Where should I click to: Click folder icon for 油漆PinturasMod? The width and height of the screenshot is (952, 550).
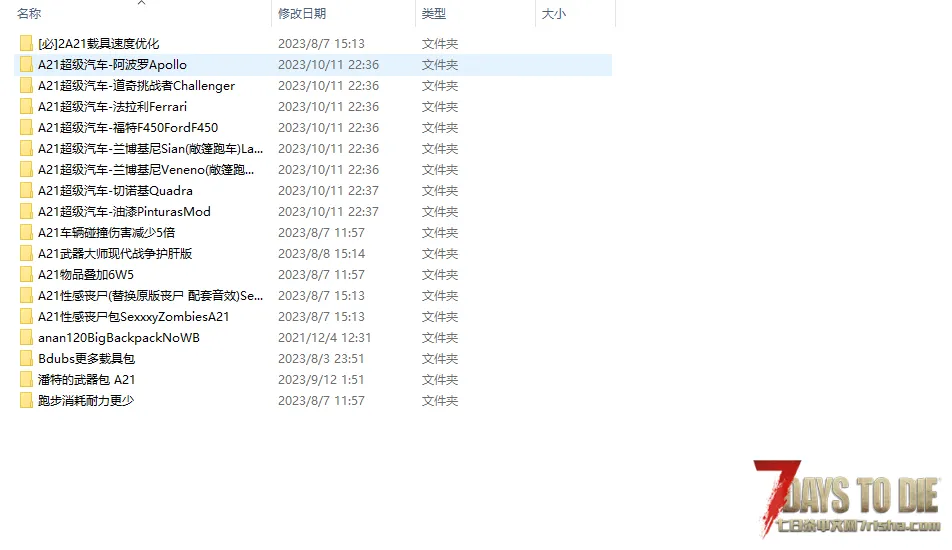[26, 212]
